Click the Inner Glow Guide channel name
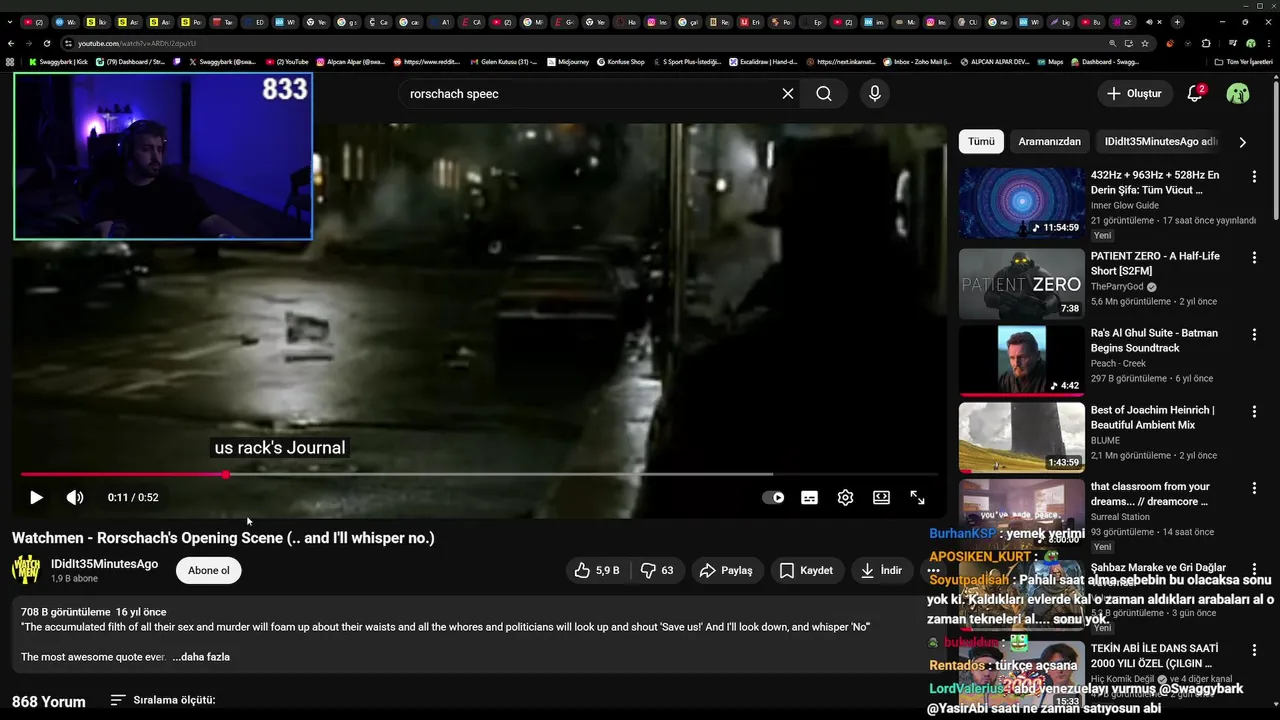The image size is (1280, 720). click(x=1125, y=206)
